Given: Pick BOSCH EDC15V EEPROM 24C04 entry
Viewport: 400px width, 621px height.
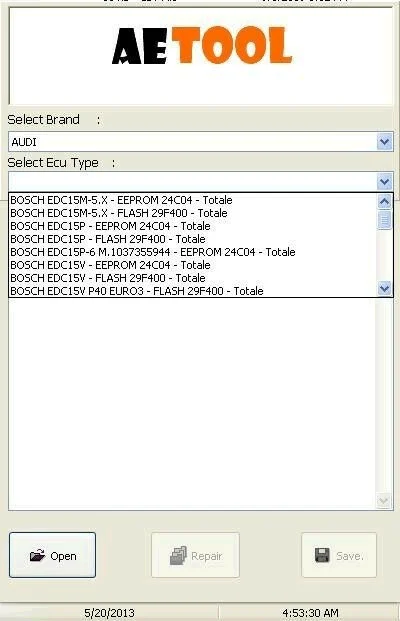Looking at the screenshot, I should pos(110,265).
